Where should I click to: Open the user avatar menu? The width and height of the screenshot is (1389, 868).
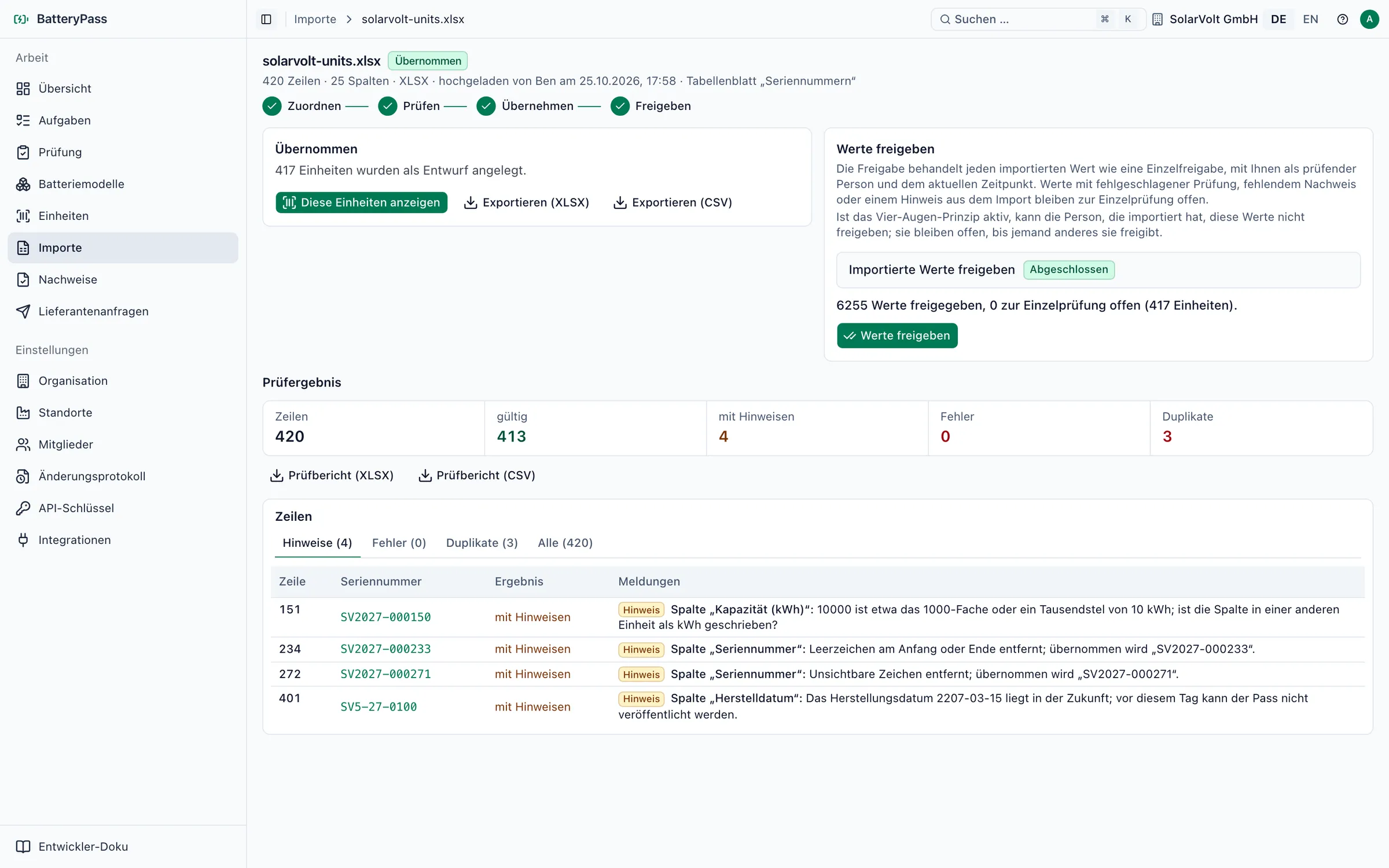click(x=1369, y=19)
